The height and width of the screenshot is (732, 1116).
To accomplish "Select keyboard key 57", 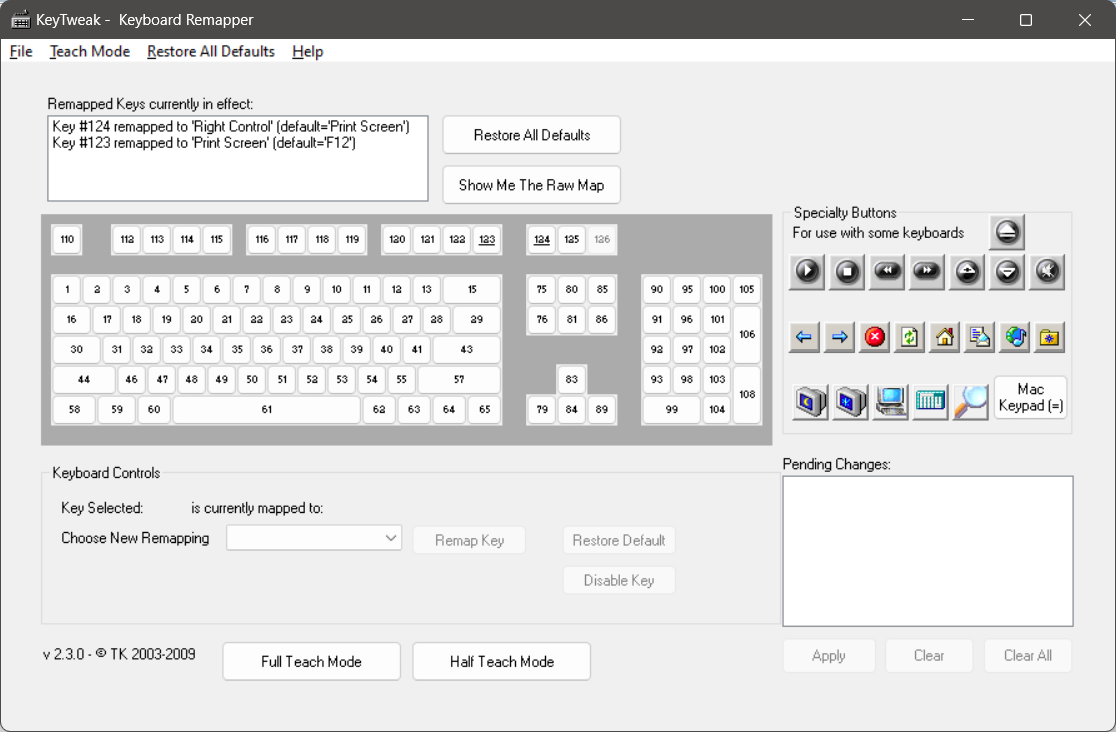I will pos(459,380).
